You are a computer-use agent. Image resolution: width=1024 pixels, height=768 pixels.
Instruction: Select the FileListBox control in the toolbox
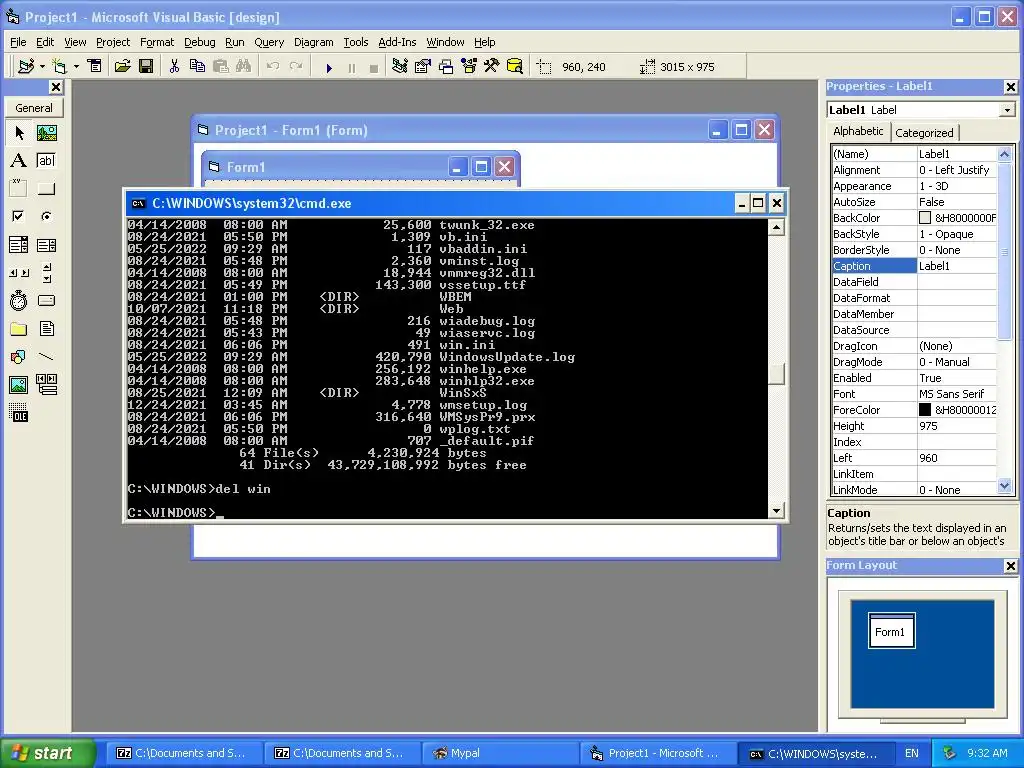coord(46,328)
